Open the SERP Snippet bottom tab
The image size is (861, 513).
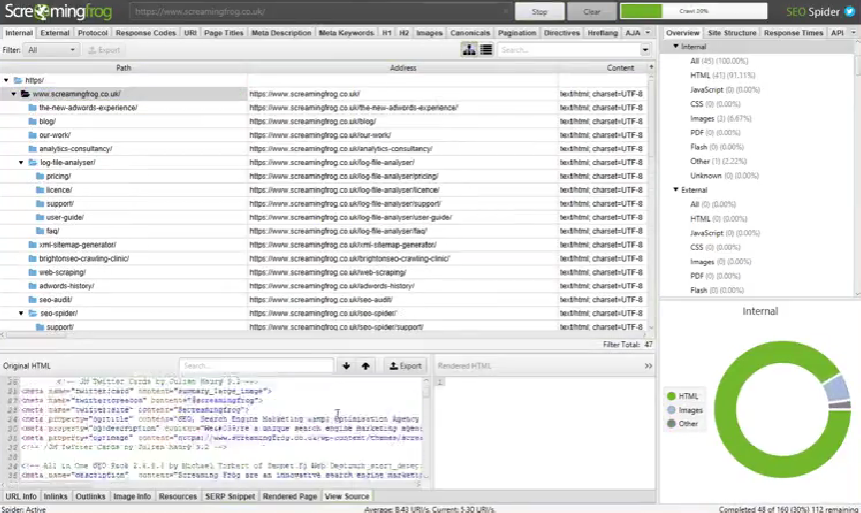230,497
